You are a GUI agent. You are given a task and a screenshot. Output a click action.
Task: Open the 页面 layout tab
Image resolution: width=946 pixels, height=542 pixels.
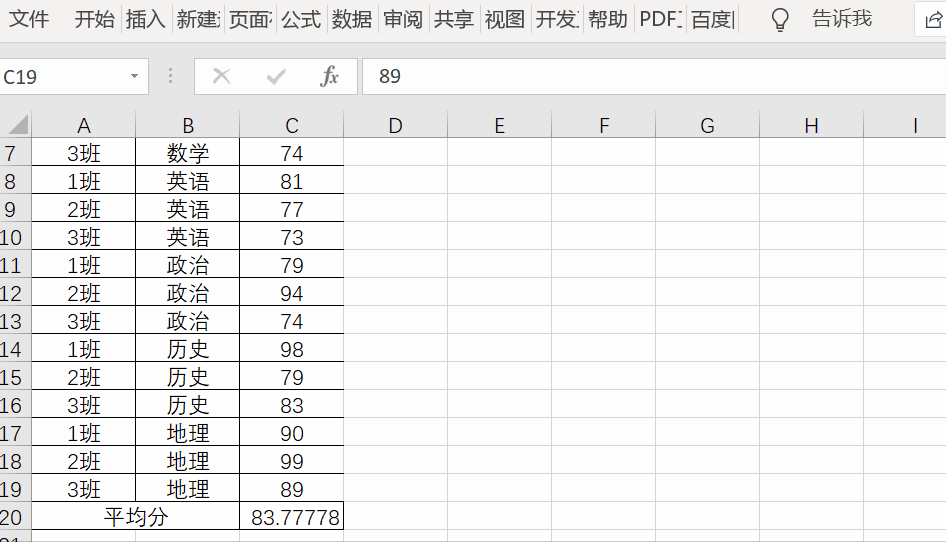[250, 19]
